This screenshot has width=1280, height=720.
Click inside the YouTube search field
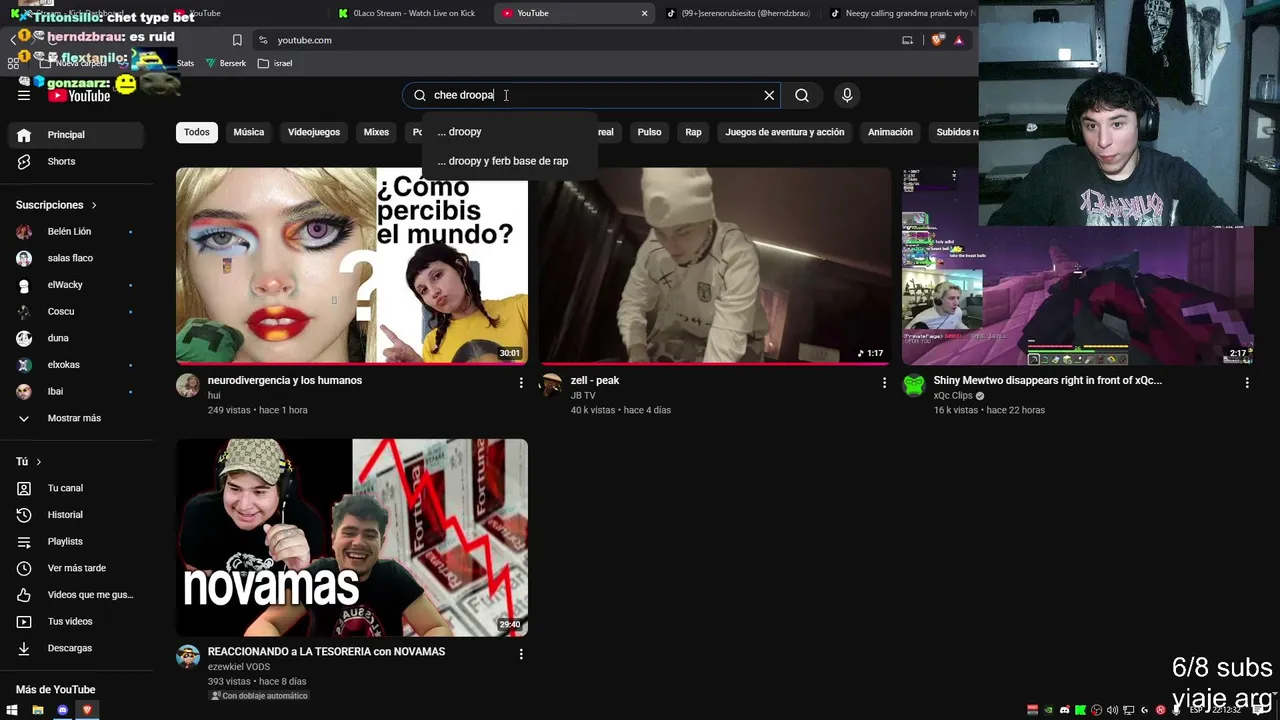tap(590, 95)
